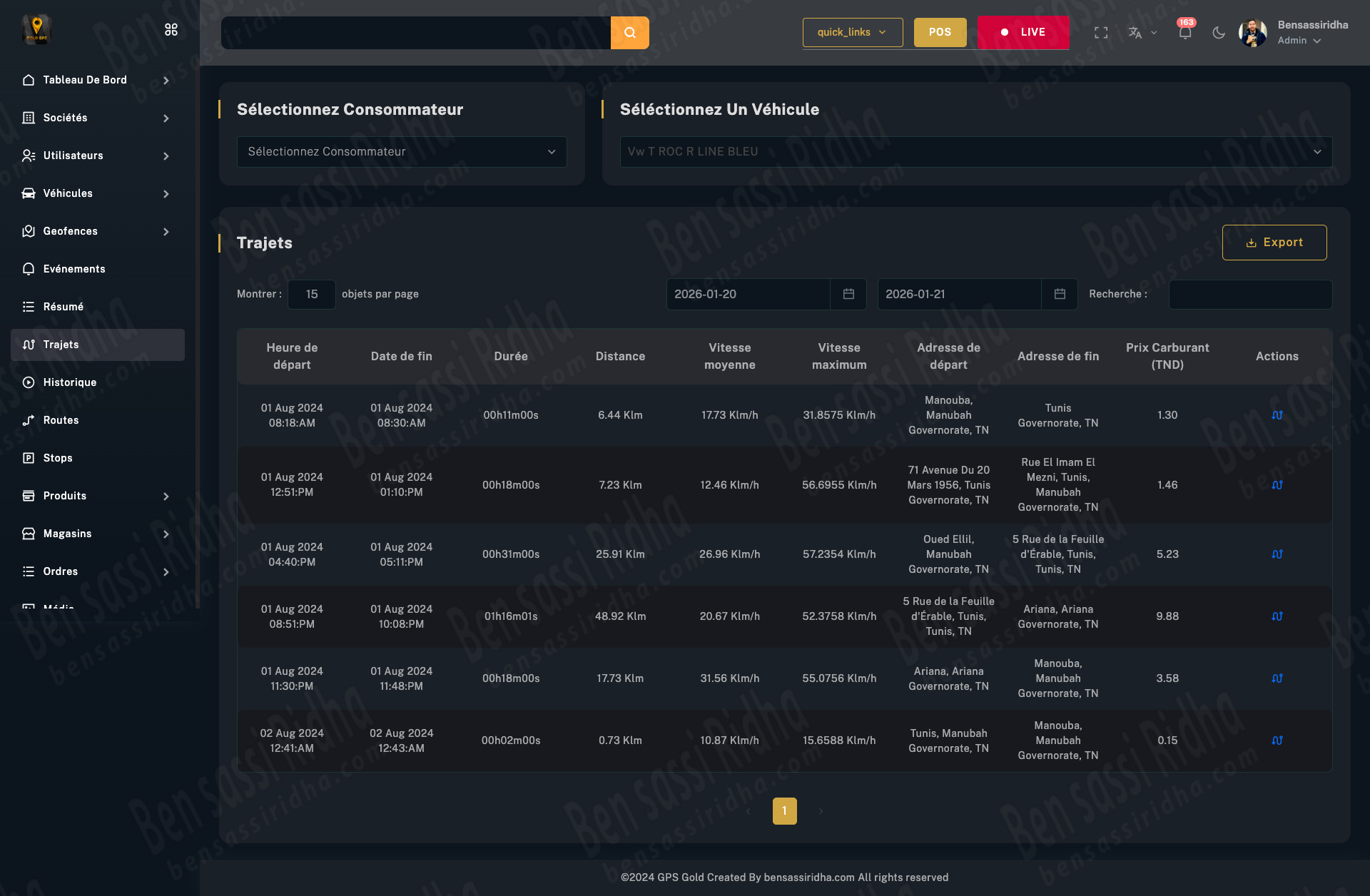This screenshot has width=1370, height=896.
Task: Open Historique in the sidebar
Action: [70, 382]
